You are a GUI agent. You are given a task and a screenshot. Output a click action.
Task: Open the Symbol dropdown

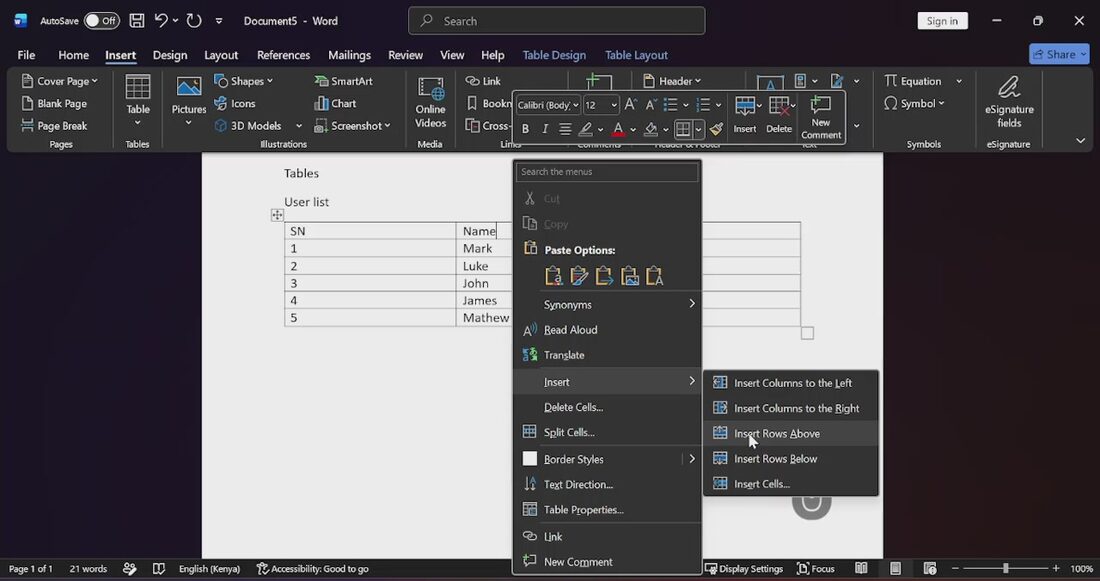coord(914,103)
